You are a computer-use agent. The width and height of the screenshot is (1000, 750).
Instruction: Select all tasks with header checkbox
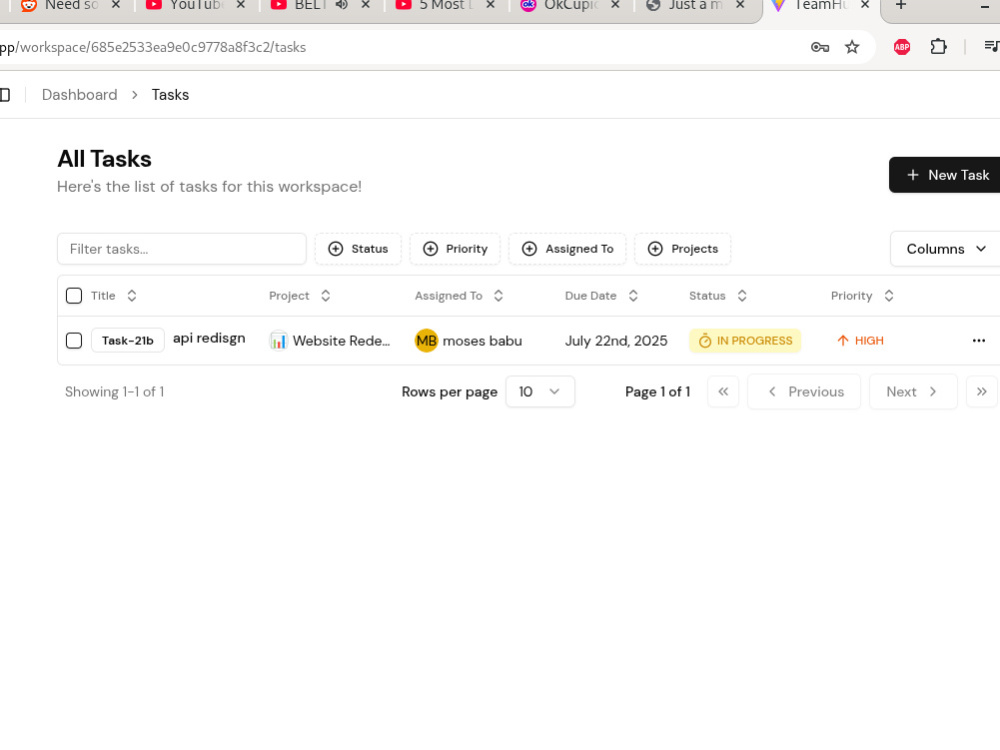coord(74,296)
